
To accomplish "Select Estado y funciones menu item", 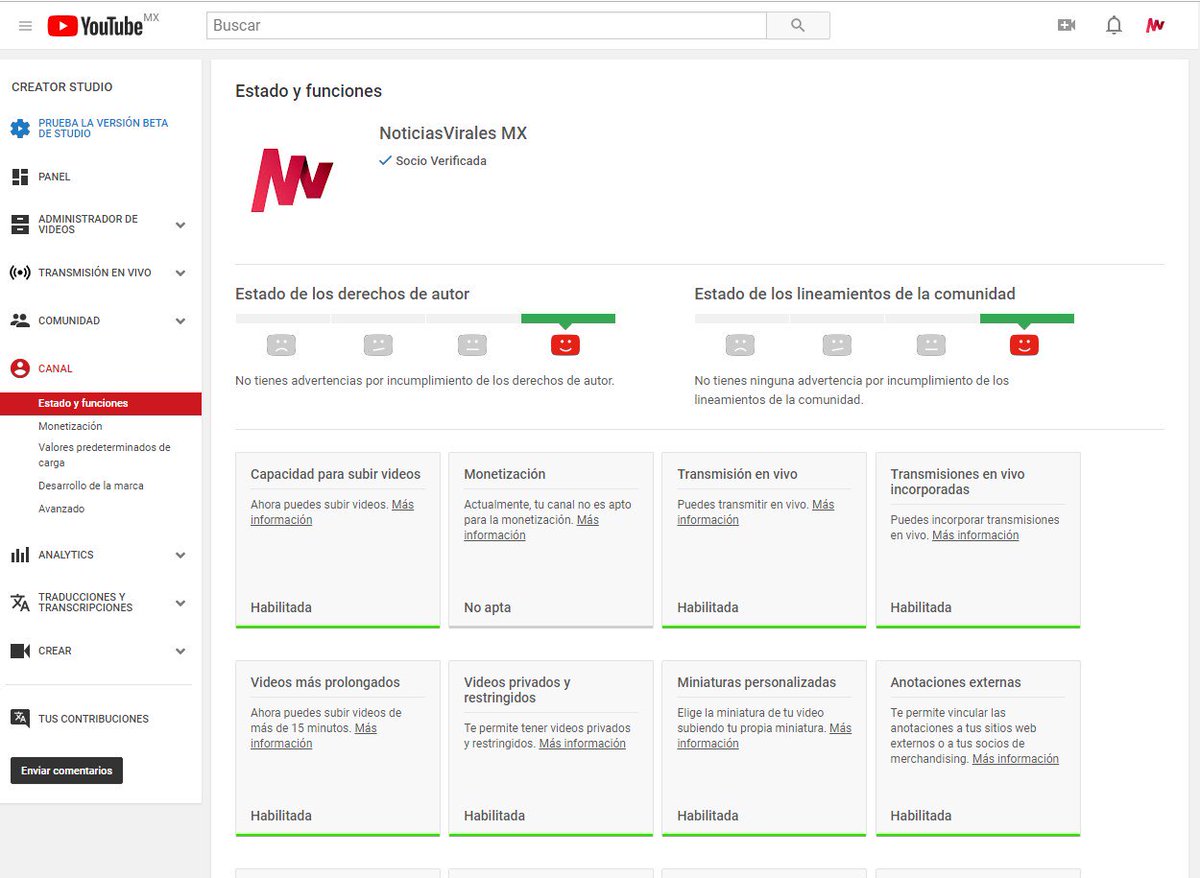I will [x=100, y=403].
